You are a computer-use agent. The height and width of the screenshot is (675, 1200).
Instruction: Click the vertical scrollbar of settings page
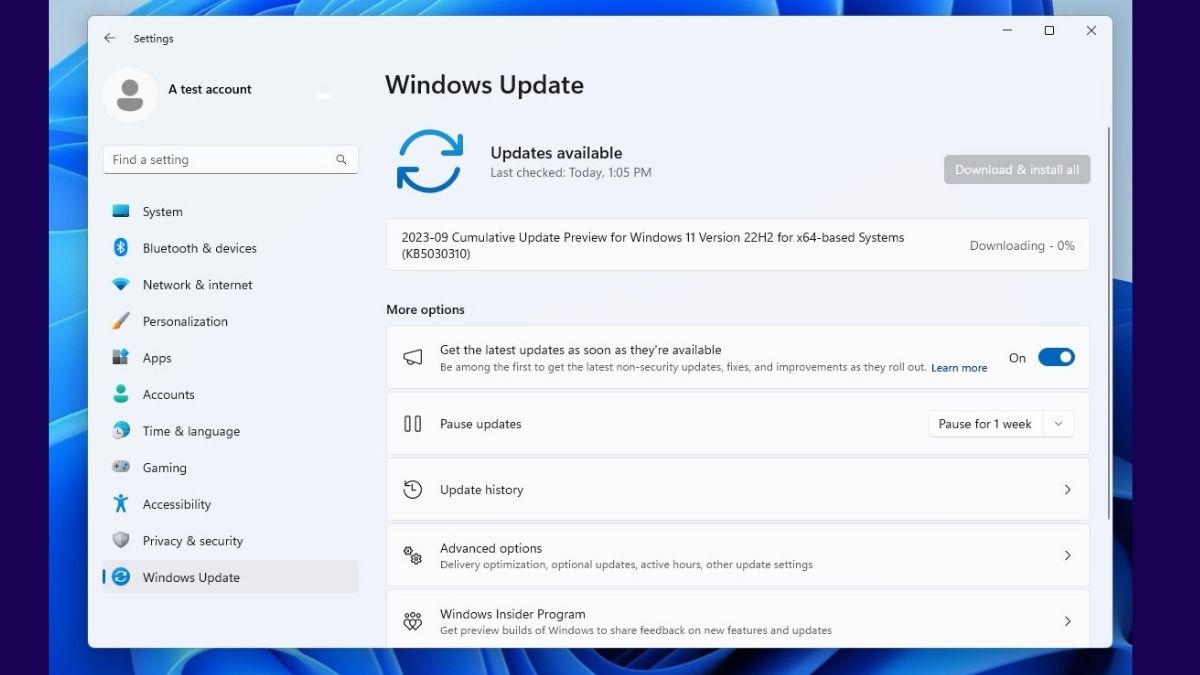[x=1108, y=322]
